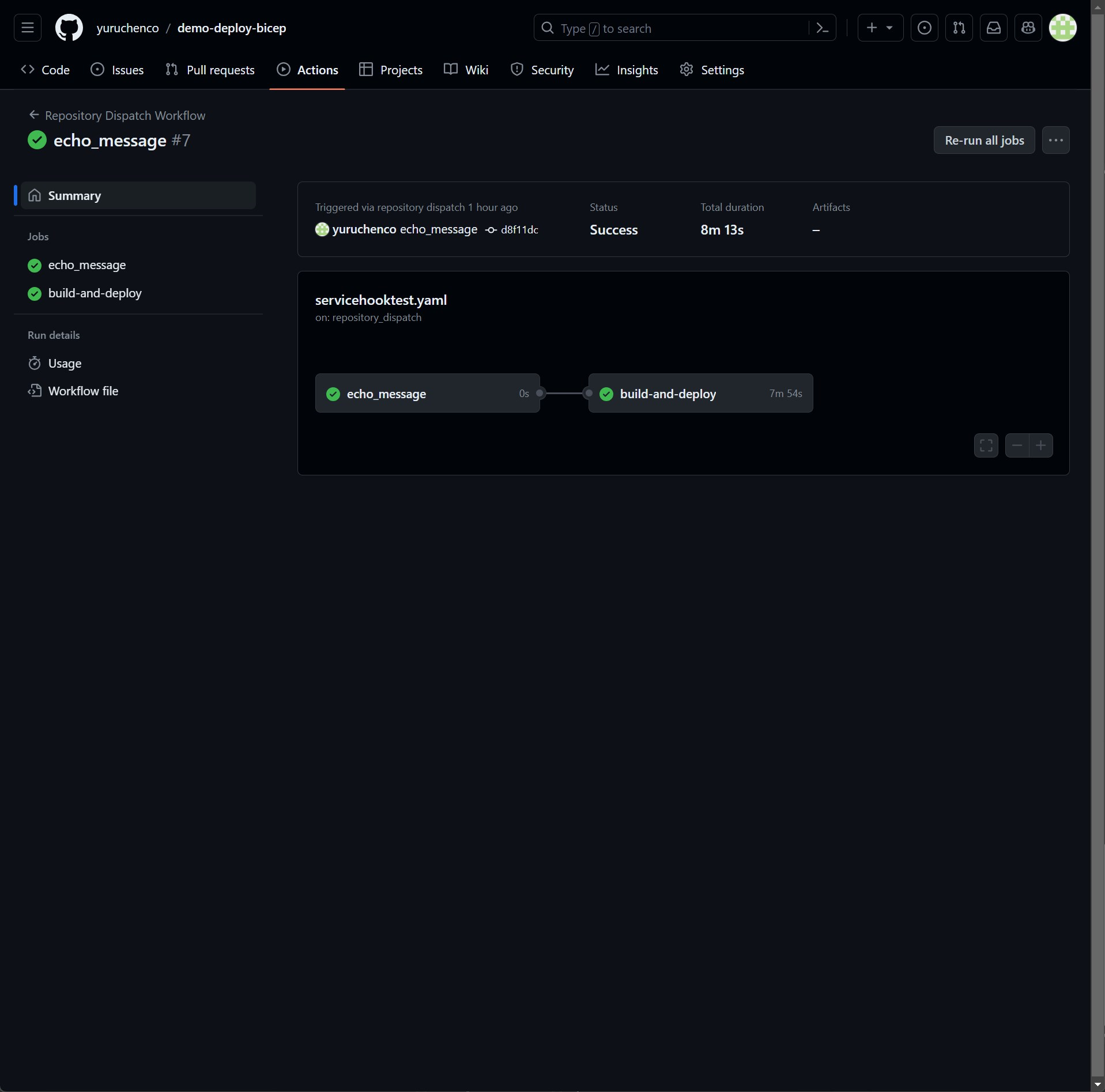This screenshot has height=1092, width=1105.
Task: Click Re-run all jobs button
Action: (x=985, y=140)
